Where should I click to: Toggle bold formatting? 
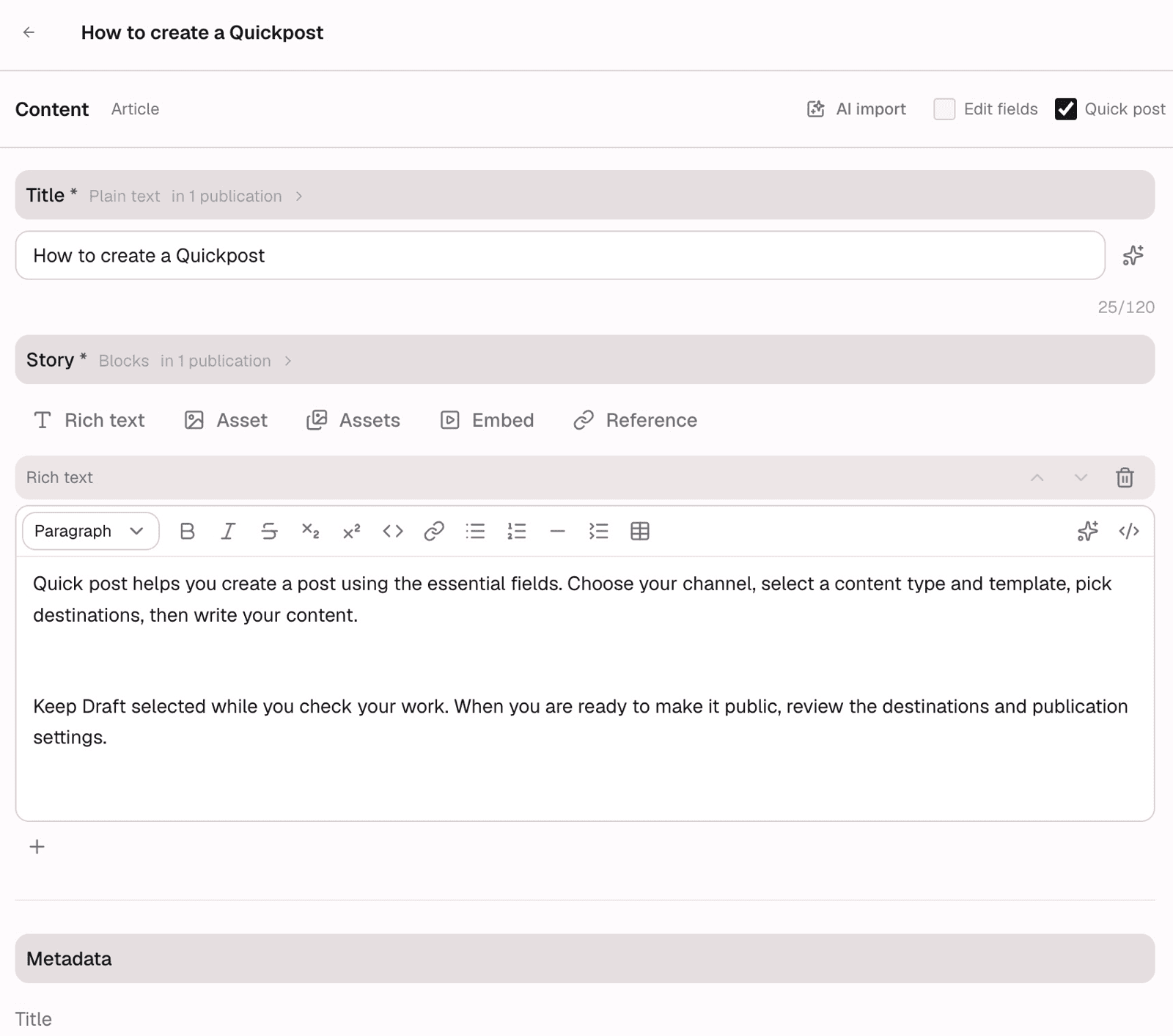187,531
